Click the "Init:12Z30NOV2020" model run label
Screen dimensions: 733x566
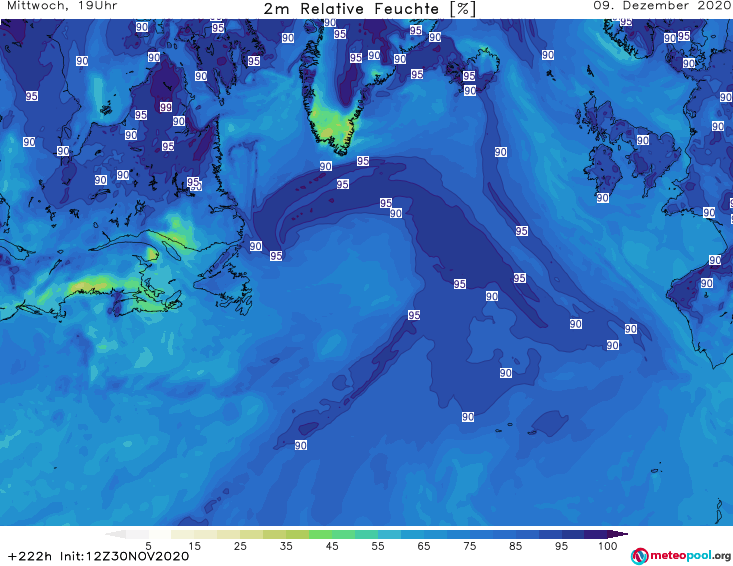(124, 556)
